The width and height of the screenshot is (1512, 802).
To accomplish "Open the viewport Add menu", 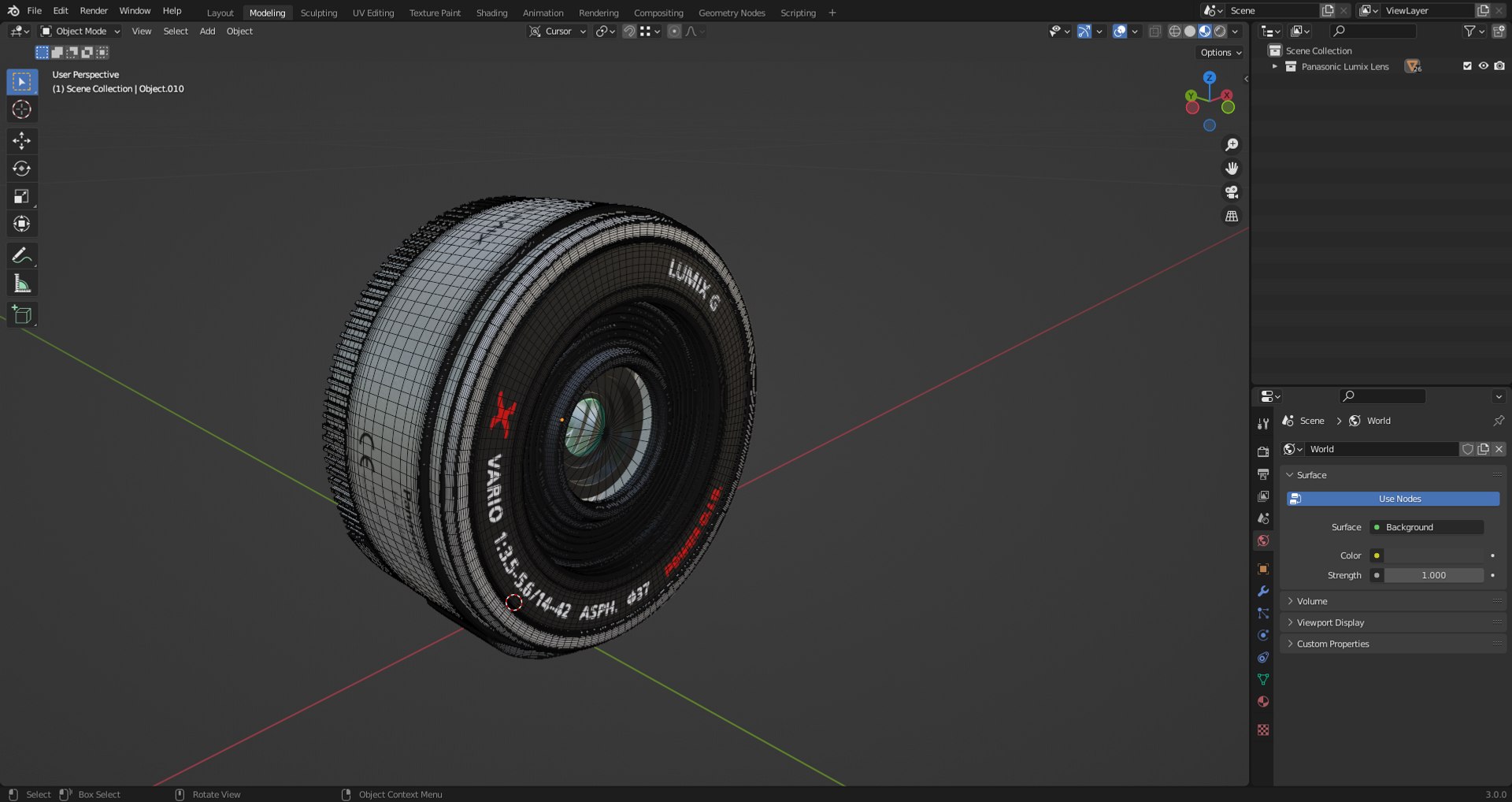I will coord(207,32).
